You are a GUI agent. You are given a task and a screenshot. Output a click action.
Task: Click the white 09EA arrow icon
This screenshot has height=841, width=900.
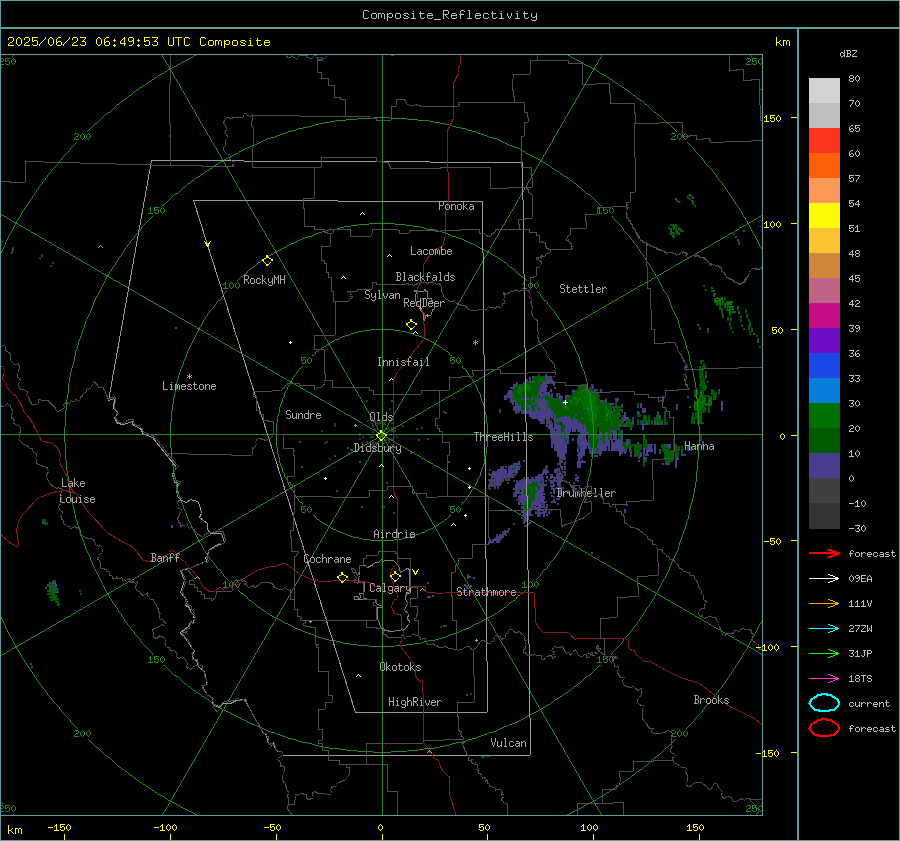(x=824, y=579)
